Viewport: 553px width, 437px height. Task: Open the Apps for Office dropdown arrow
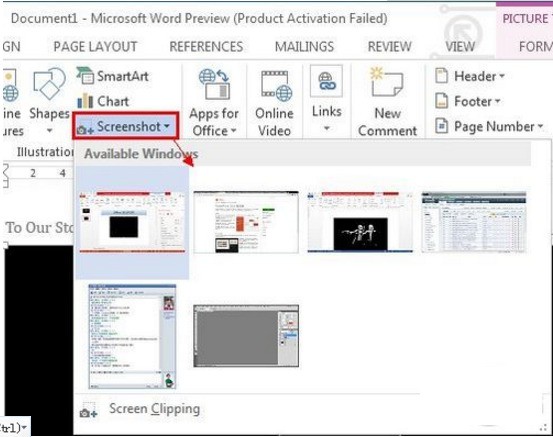click(x=233, y=131)
